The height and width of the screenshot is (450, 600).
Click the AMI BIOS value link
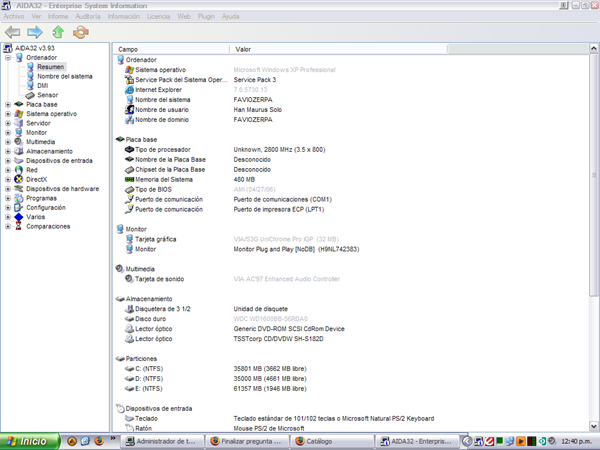tap(254, 189)
